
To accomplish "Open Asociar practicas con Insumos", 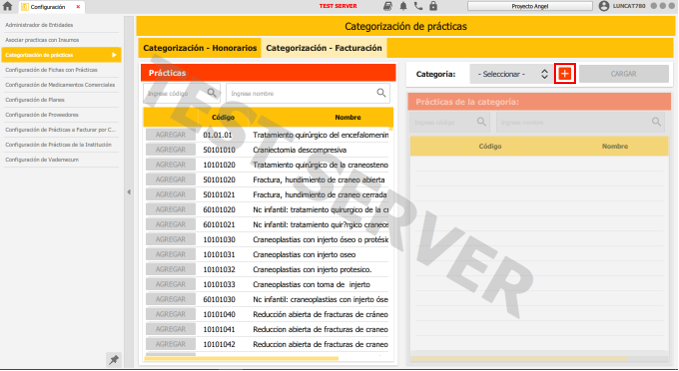I will 61,40.
